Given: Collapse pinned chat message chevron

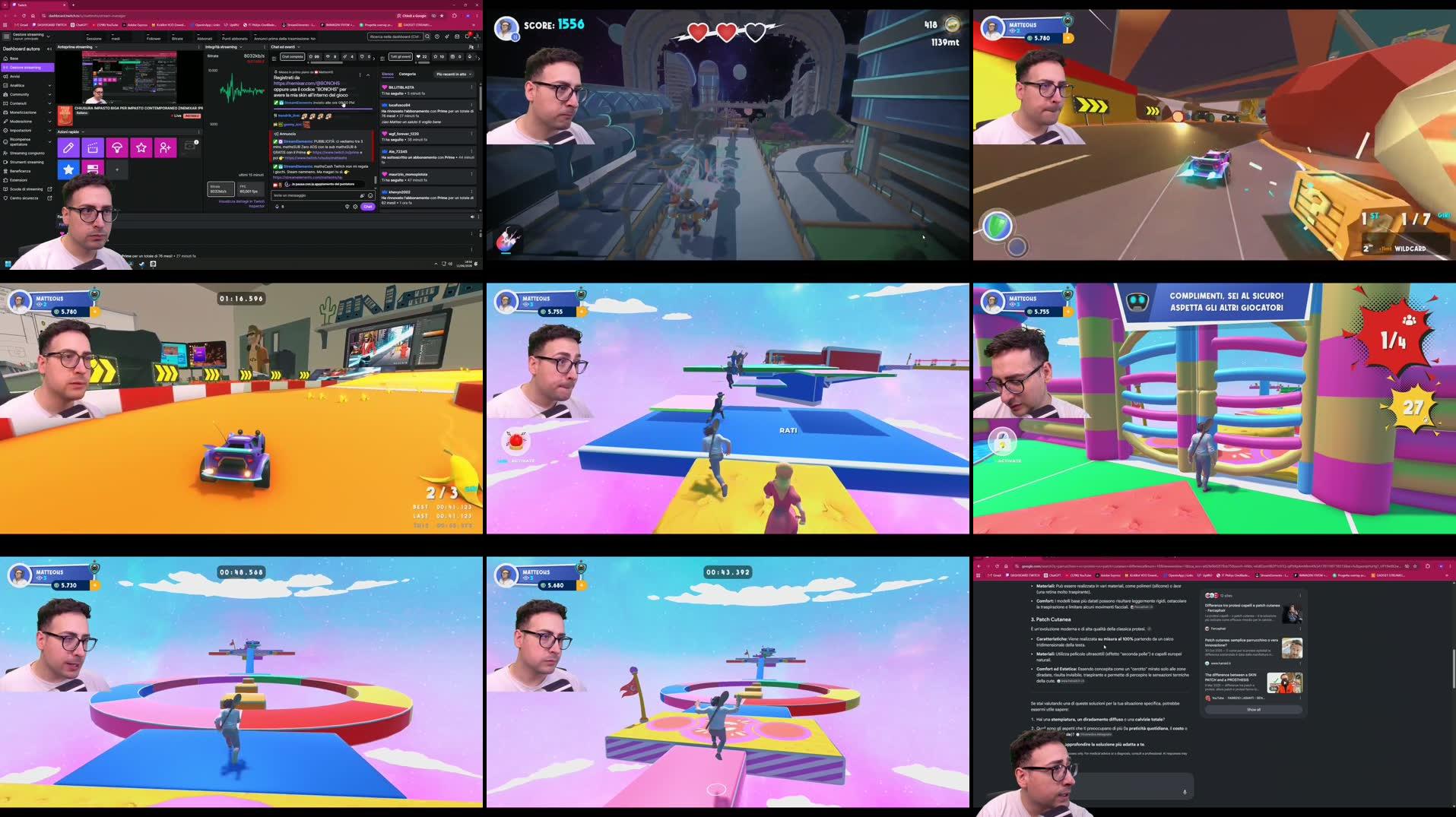Looking at the screenshot, I should click(x=368, y=74).
